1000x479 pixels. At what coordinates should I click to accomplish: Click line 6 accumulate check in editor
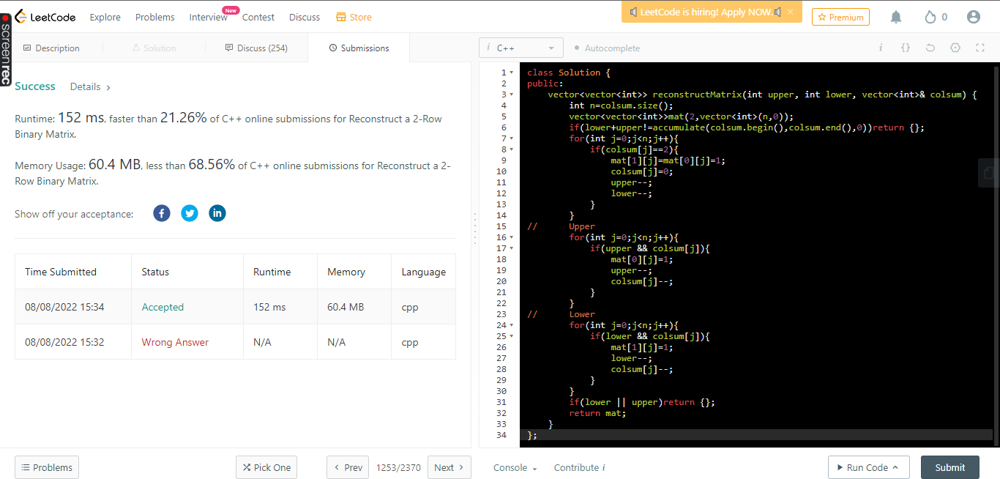746,128
